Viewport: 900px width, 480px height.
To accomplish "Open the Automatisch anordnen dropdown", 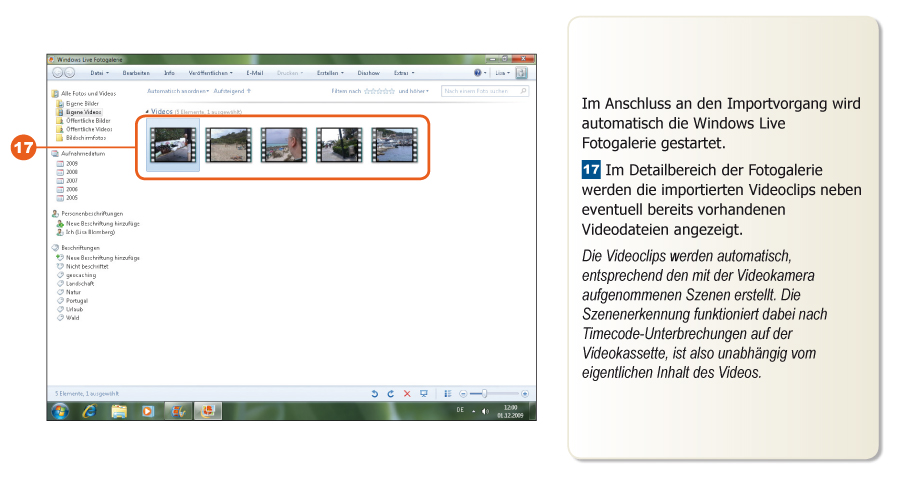I will pyautogui.click(x=178, y=91).
